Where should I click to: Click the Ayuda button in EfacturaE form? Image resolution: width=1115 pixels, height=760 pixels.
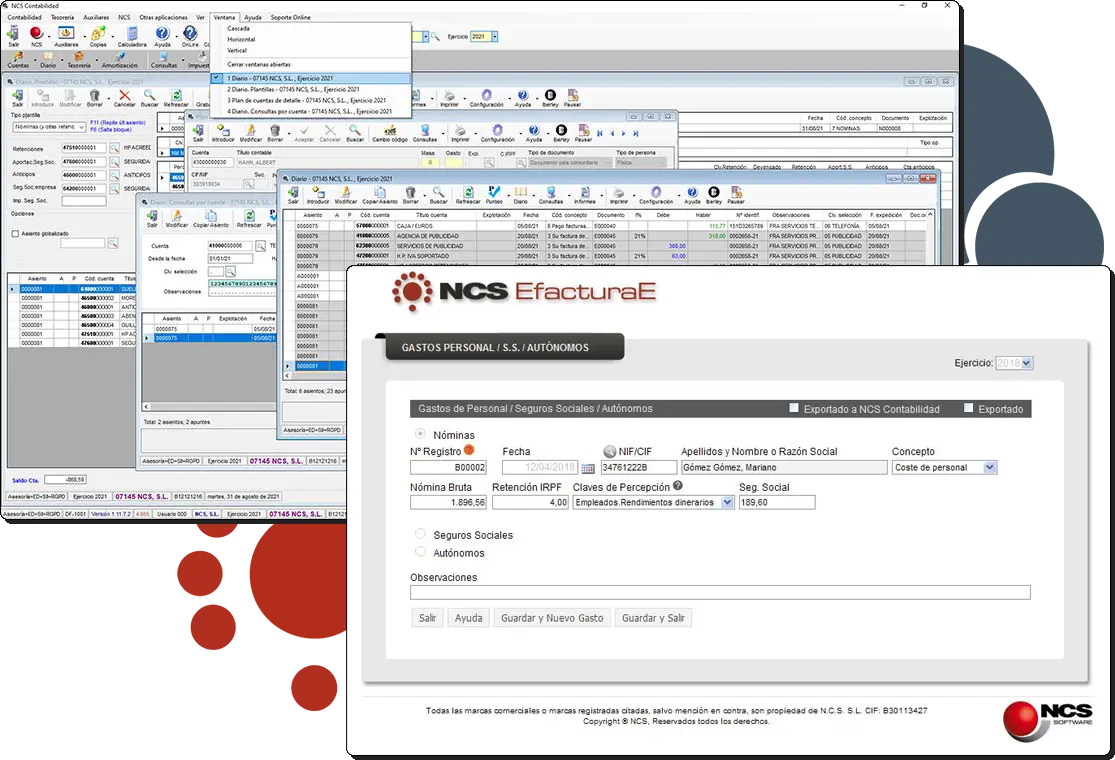pyautogui.click(x=469, y=618)
